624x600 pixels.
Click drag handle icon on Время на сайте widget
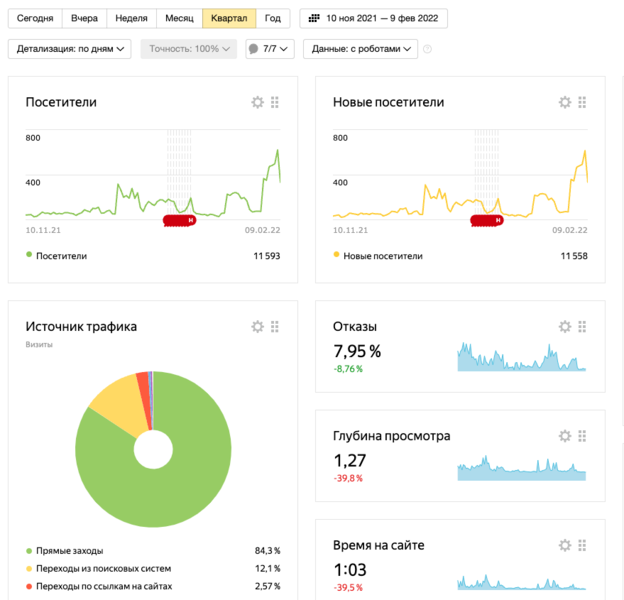click(x=582, y=545)
